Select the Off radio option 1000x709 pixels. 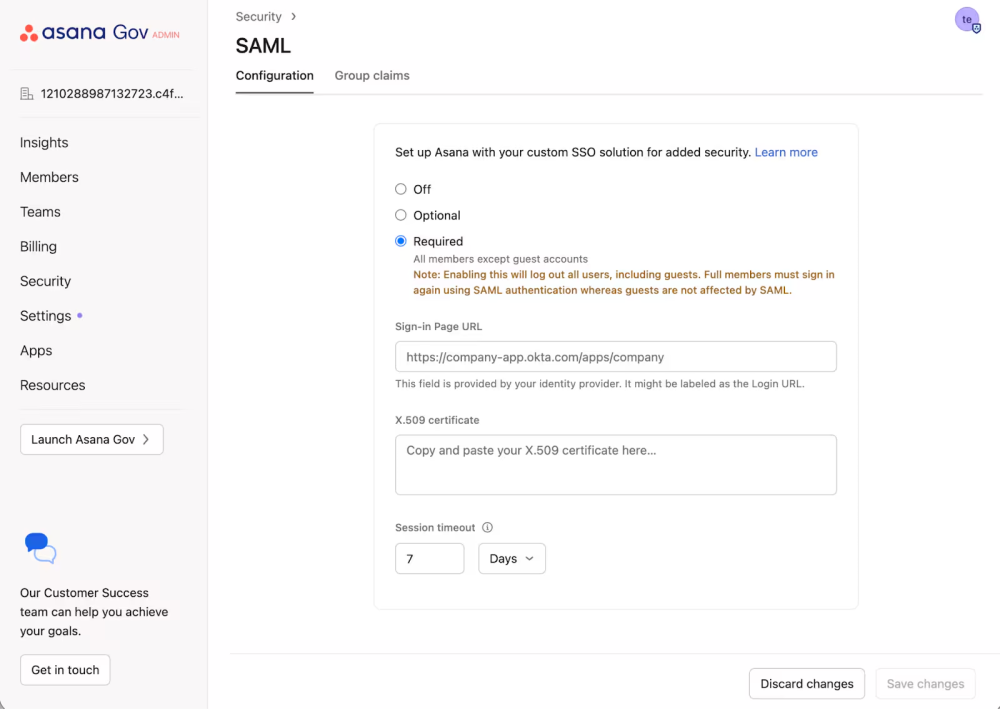401,189
